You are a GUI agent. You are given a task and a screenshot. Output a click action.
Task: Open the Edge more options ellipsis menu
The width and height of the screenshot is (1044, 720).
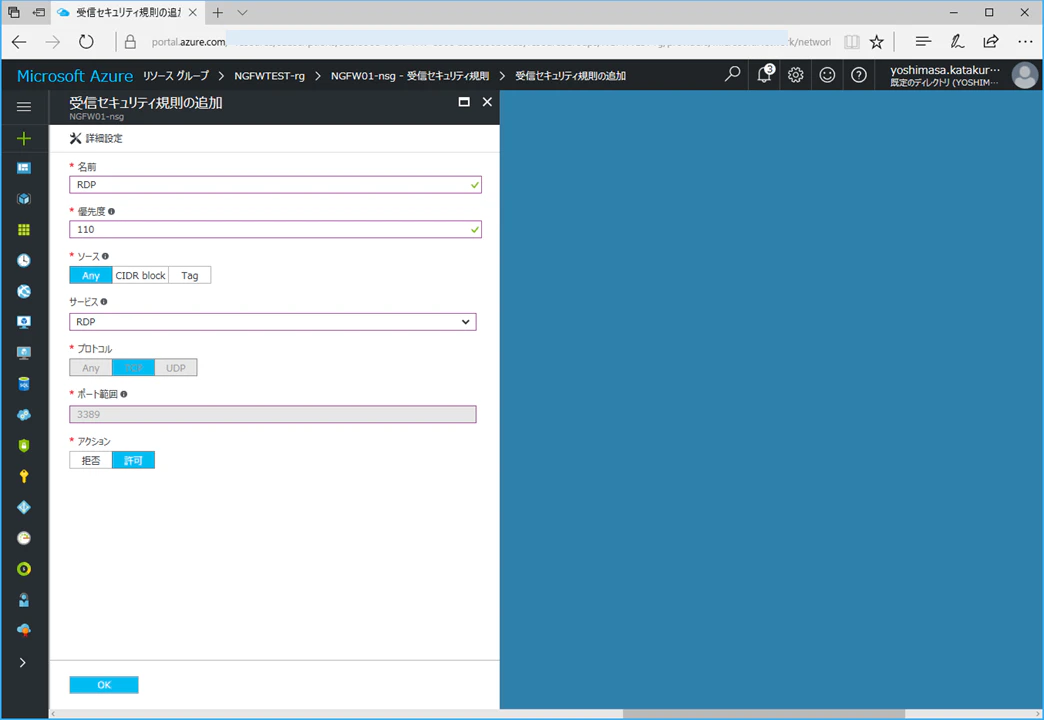click(x=1025, y=42)
